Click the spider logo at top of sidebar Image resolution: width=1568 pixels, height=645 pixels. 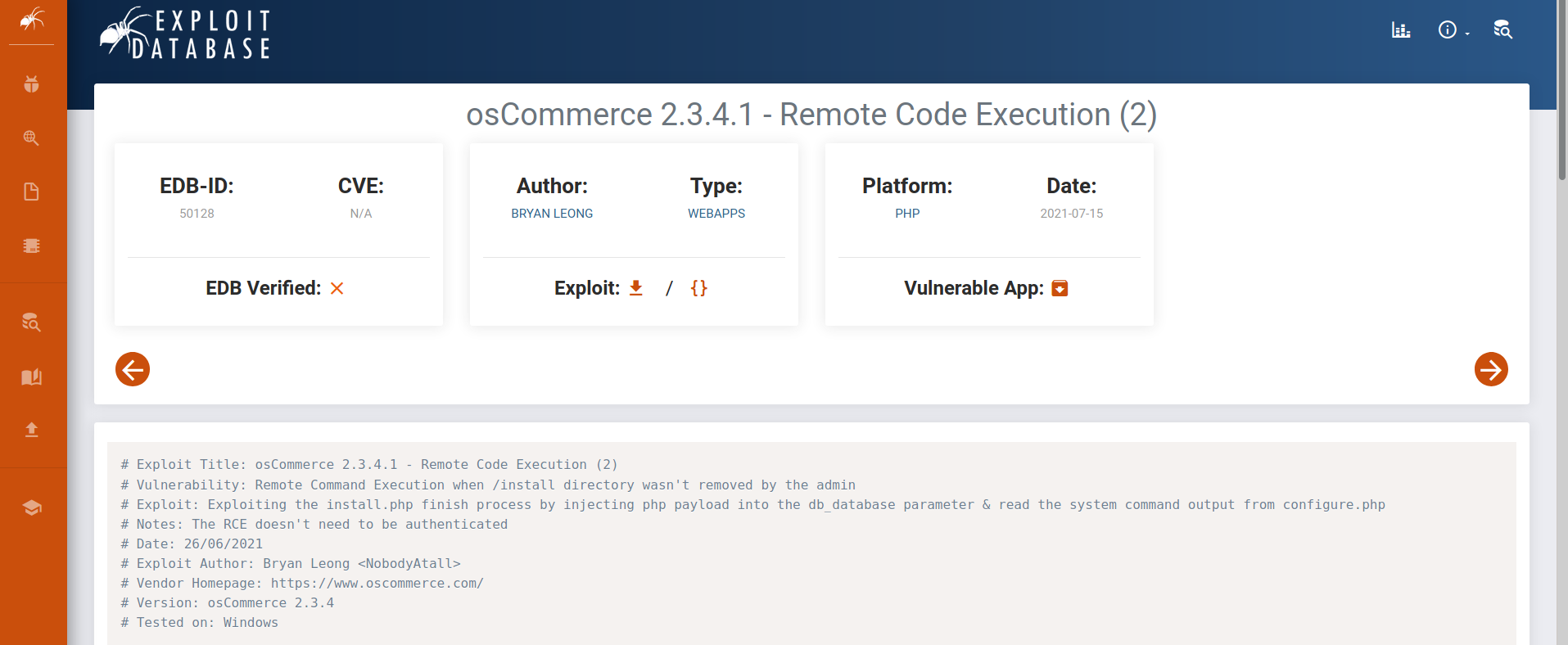[x=32, y=19]
